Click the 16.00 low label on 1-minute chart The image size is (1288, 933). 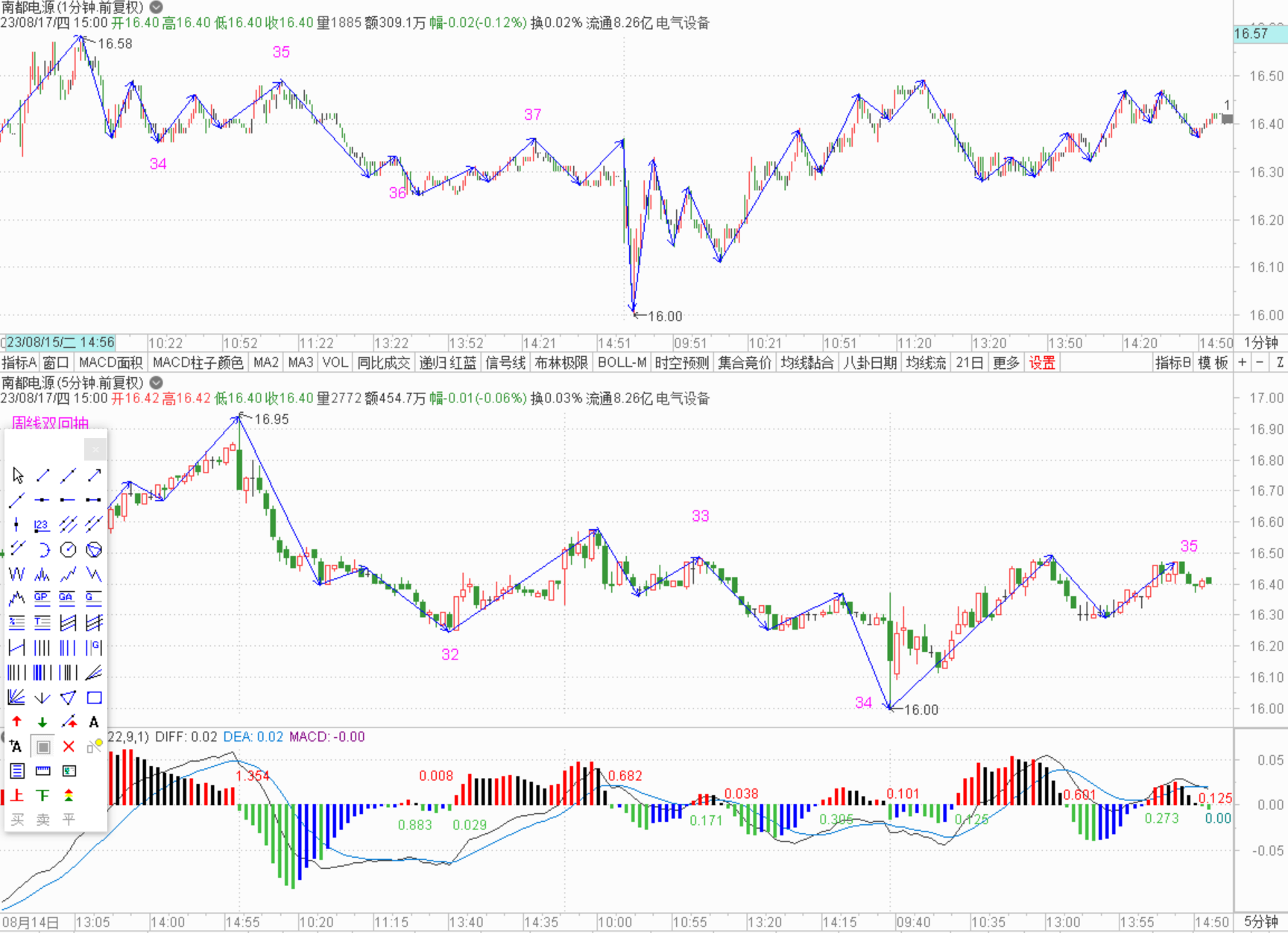(665, 316)
